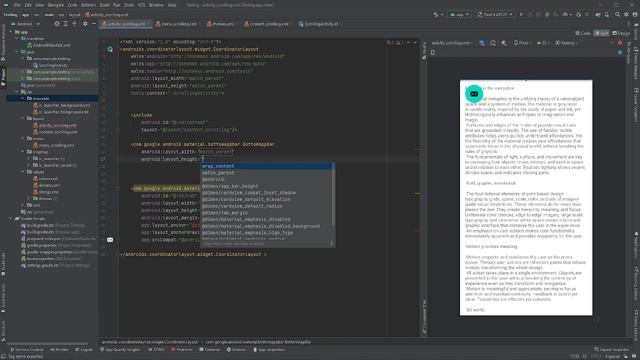The height and width of the screenshot is (360, 640).
Task: Open the Pixel device selector dropdown
Action: pos(495,14)
